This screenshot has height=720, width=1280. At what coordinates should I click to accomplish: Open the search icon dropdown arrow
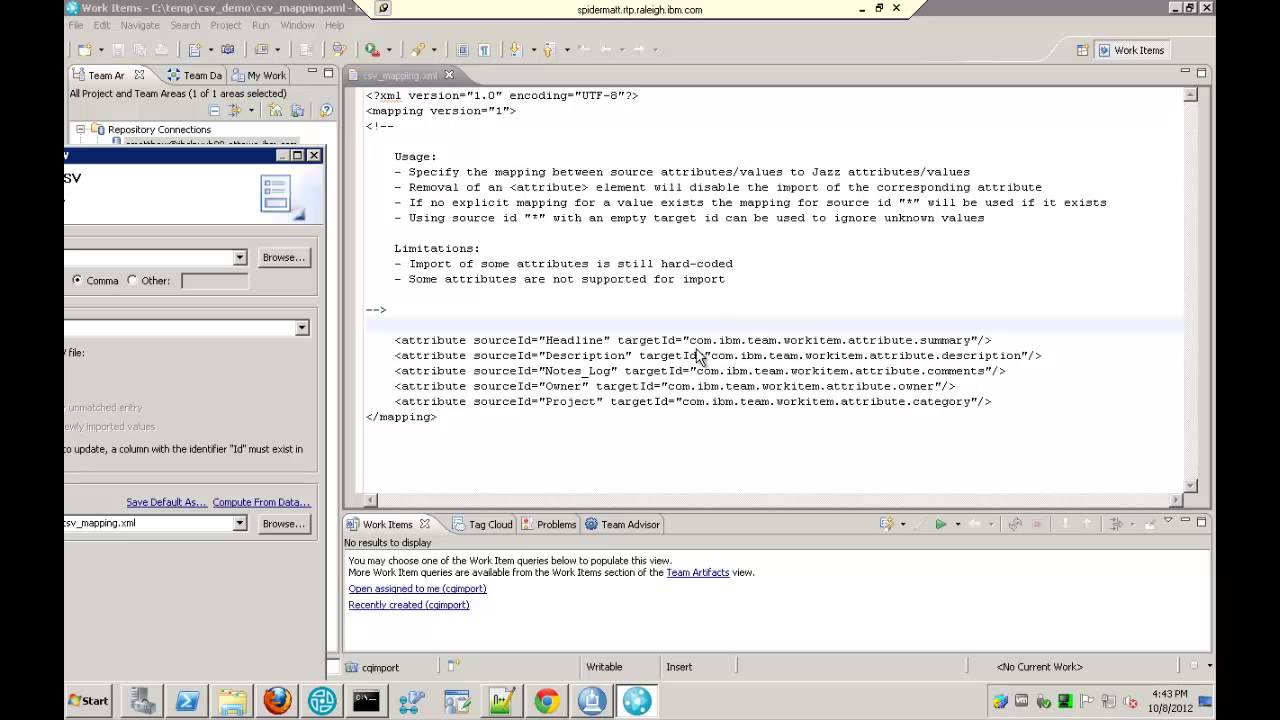point(434,50)
